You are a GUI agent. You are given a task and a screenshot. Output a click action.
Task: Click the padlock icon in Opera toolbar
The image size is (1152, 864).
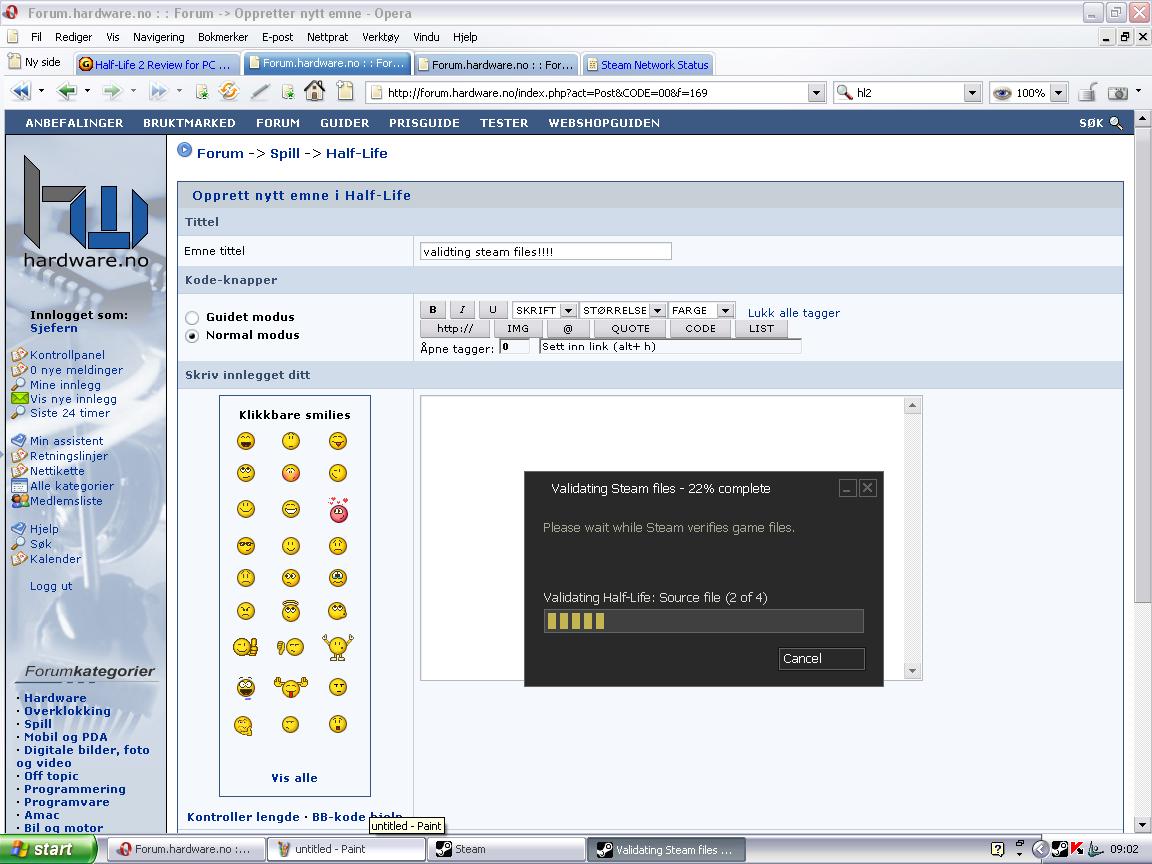[x=1087, y=93]
